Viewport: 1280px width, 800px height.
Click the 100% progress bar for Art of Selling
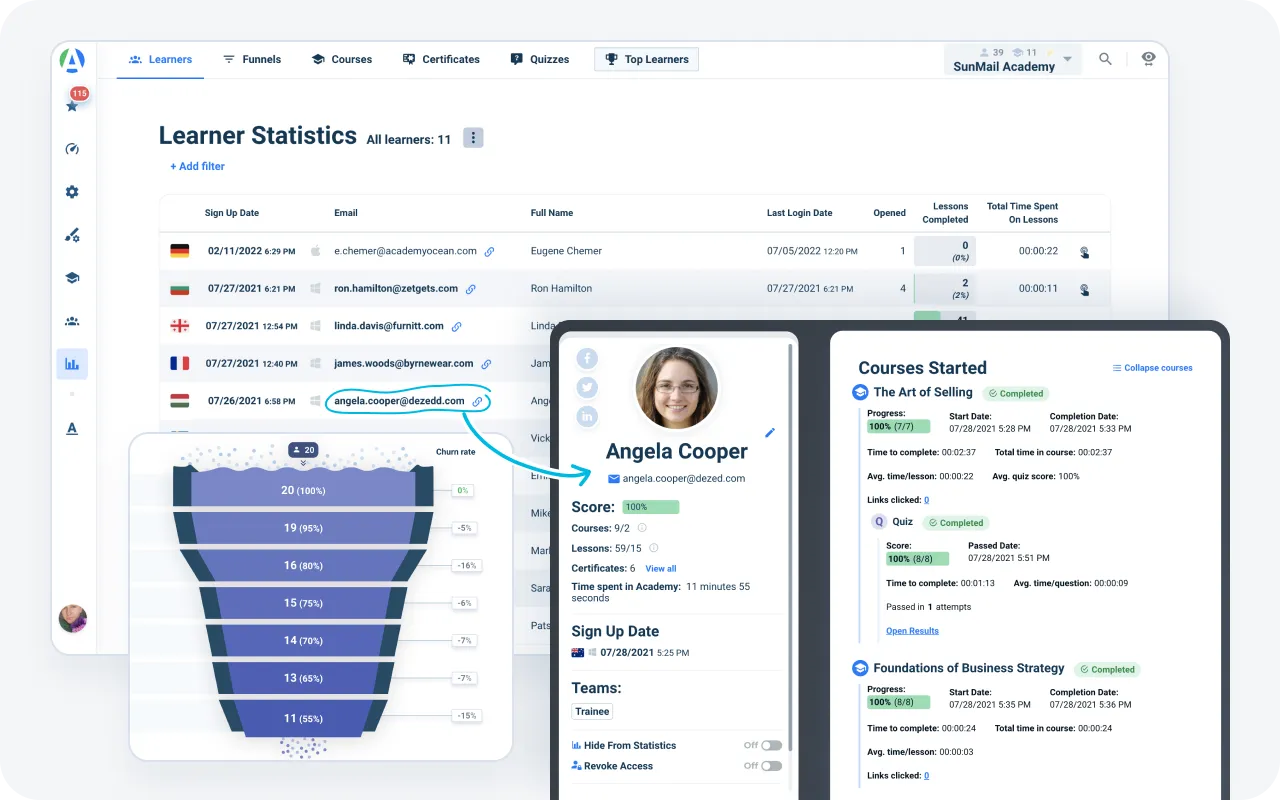[x=898, y=426]
